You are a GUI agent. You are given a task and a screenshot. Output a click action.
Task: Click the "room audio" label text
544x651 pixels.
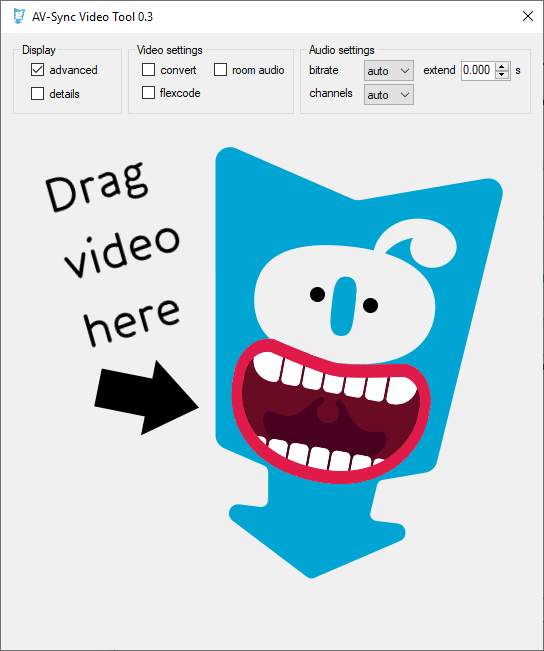click(x=258, y=70)
